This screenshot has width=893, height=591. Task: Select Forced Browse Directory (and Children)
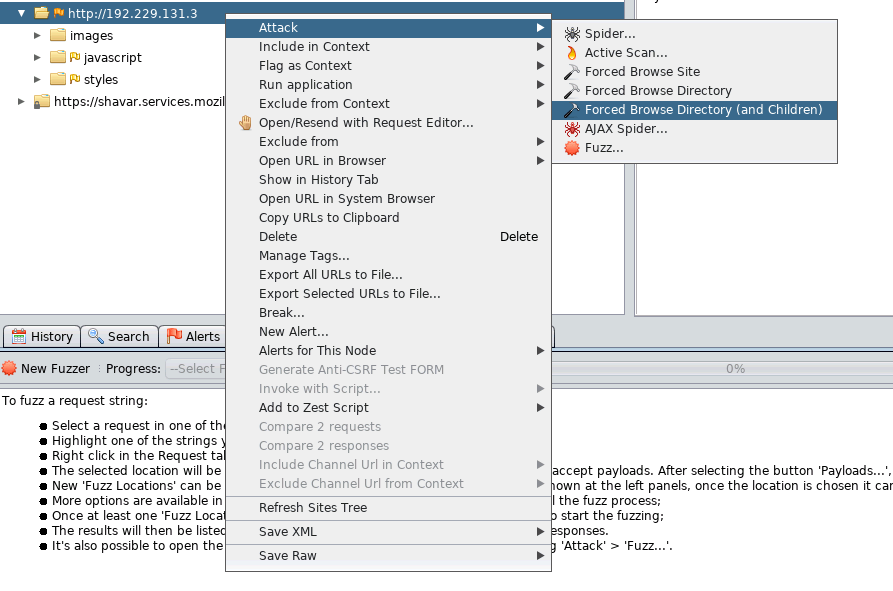(x=703, y=110)
